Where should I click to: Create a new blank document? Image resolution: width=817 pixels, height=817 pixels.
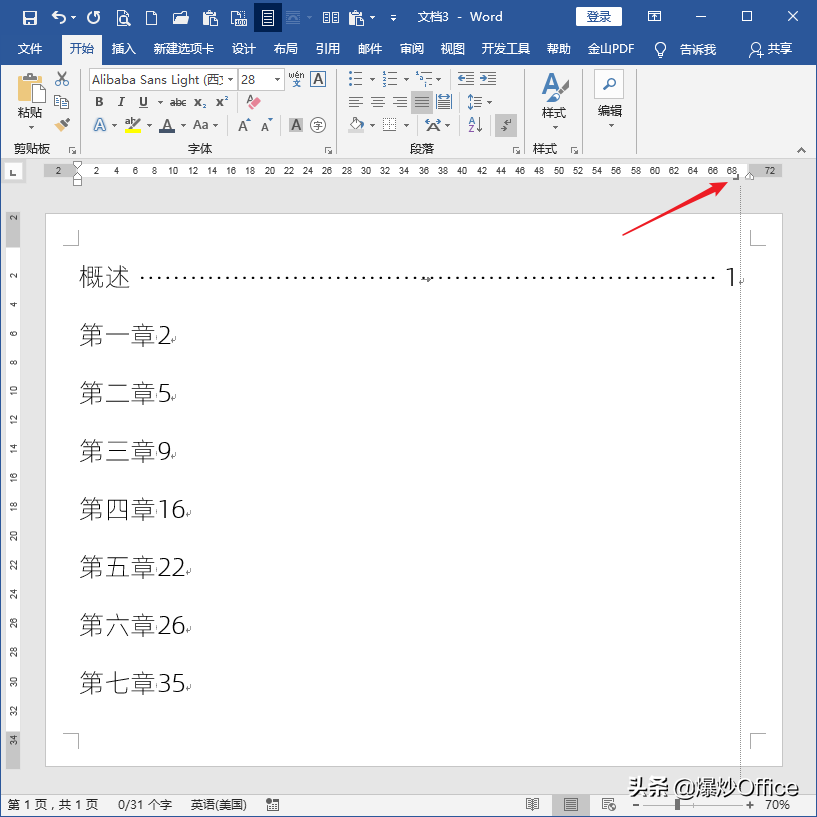151,18
